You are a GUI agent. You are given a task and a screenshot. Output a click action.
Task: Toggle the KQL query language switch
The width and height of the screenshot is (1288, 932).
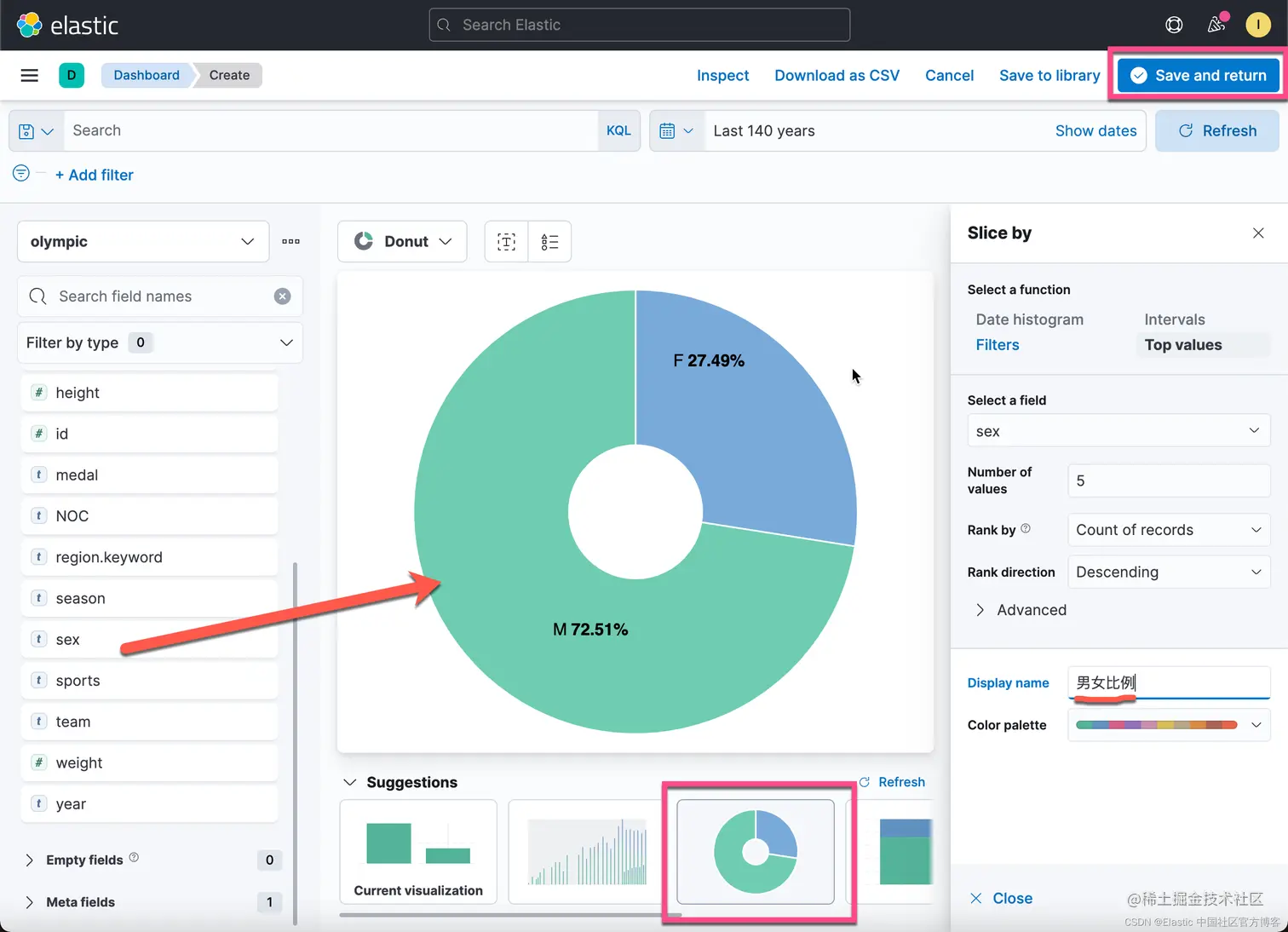pyautogui.click(x=618, y=131)
